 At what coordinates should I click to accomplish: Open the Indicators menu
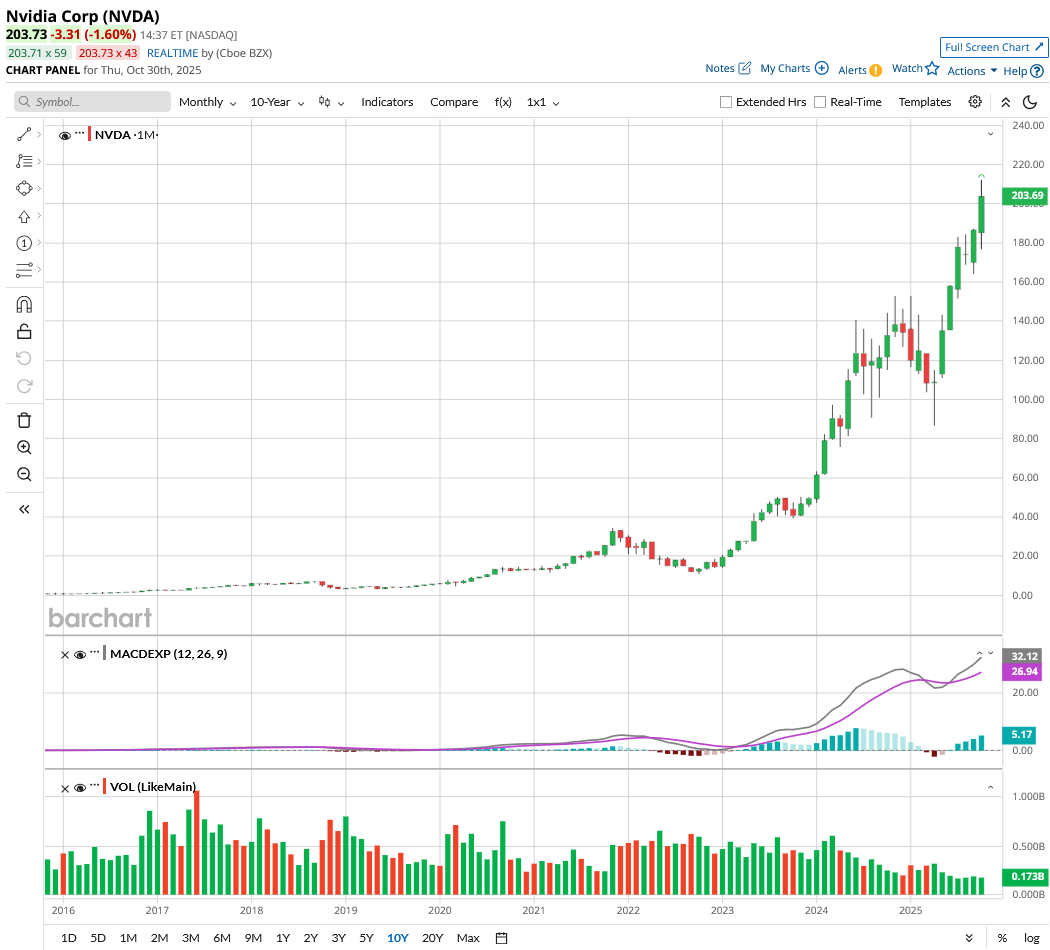[387, 102]
